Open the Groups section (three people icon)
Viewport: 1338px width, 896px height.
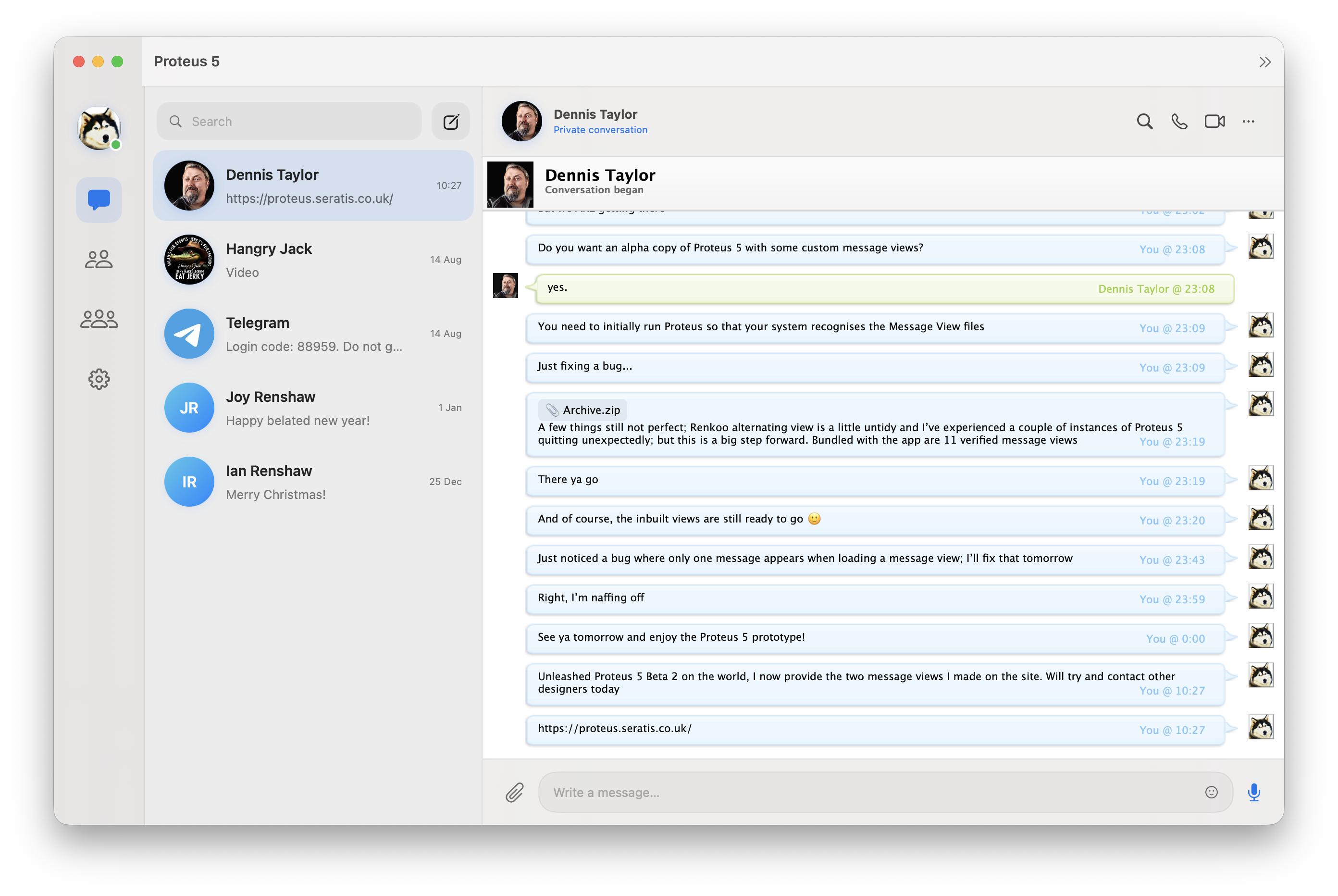99,319
